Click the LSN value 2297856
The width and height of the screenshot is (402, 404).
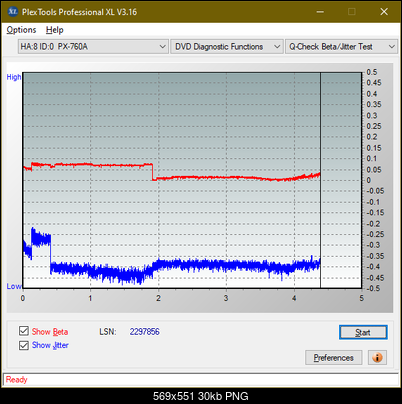tap(145, 332)
